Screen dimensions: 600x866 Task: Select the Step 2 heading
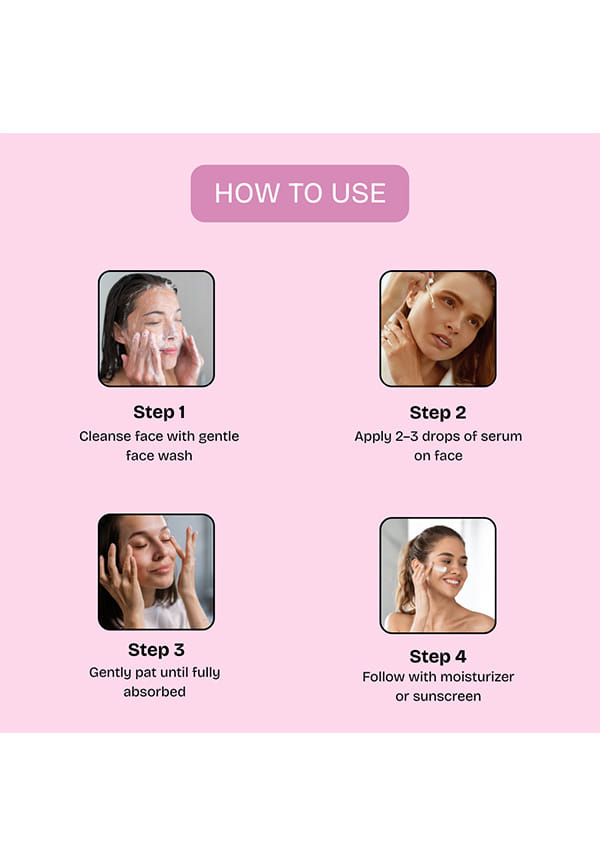tap(438, 413)
